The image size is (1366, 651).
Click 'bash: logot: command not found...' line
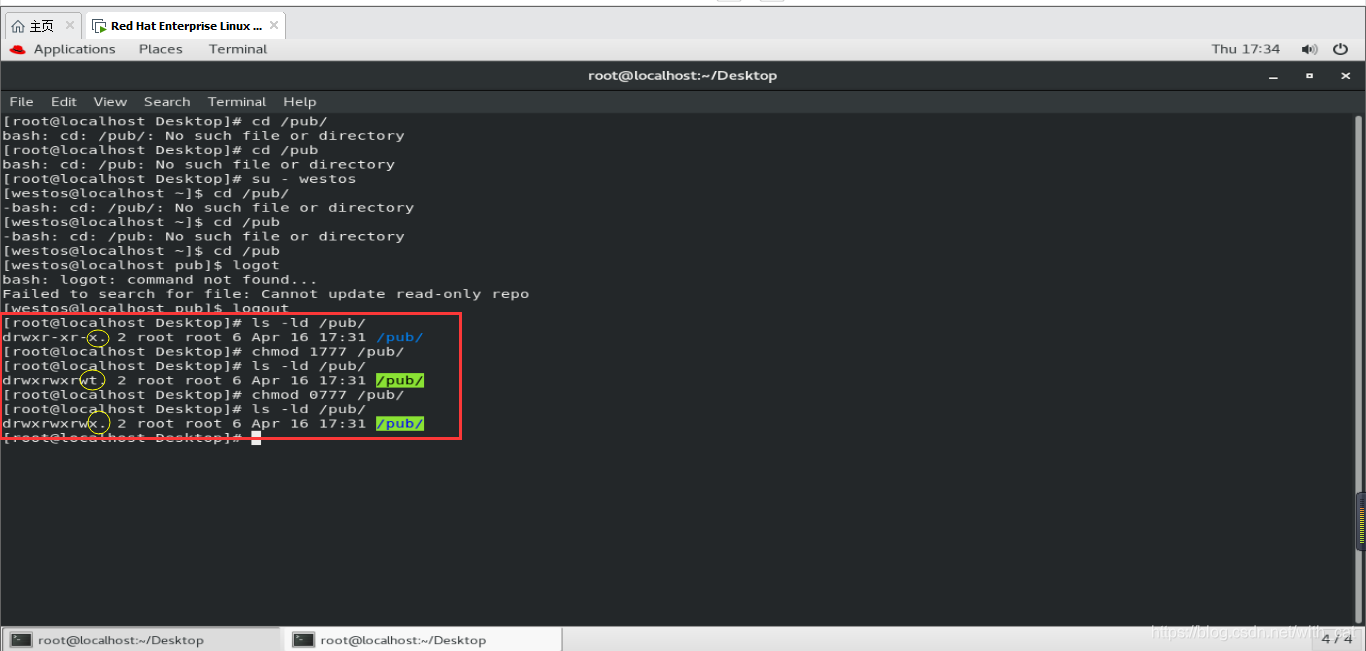point(160,280)
